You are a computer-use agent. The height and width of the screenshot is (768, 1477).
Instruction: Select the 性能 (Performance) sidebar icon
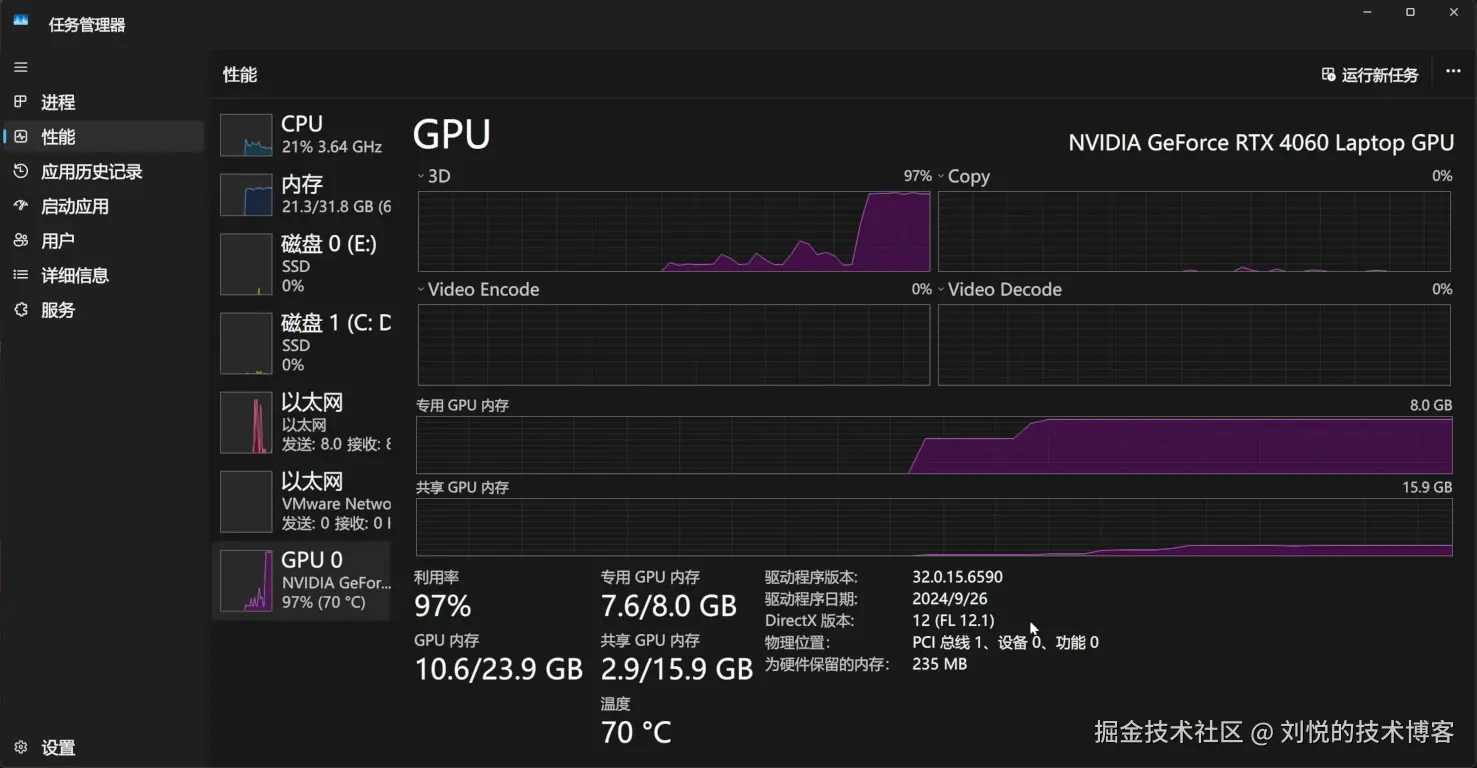point(21,137)
